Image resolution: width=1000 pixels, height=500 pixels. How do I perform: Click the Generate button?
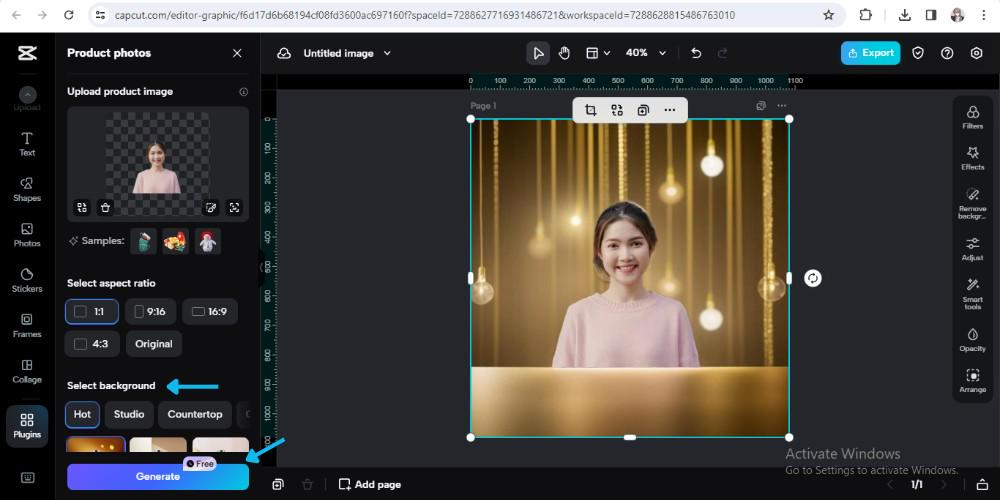158,476
